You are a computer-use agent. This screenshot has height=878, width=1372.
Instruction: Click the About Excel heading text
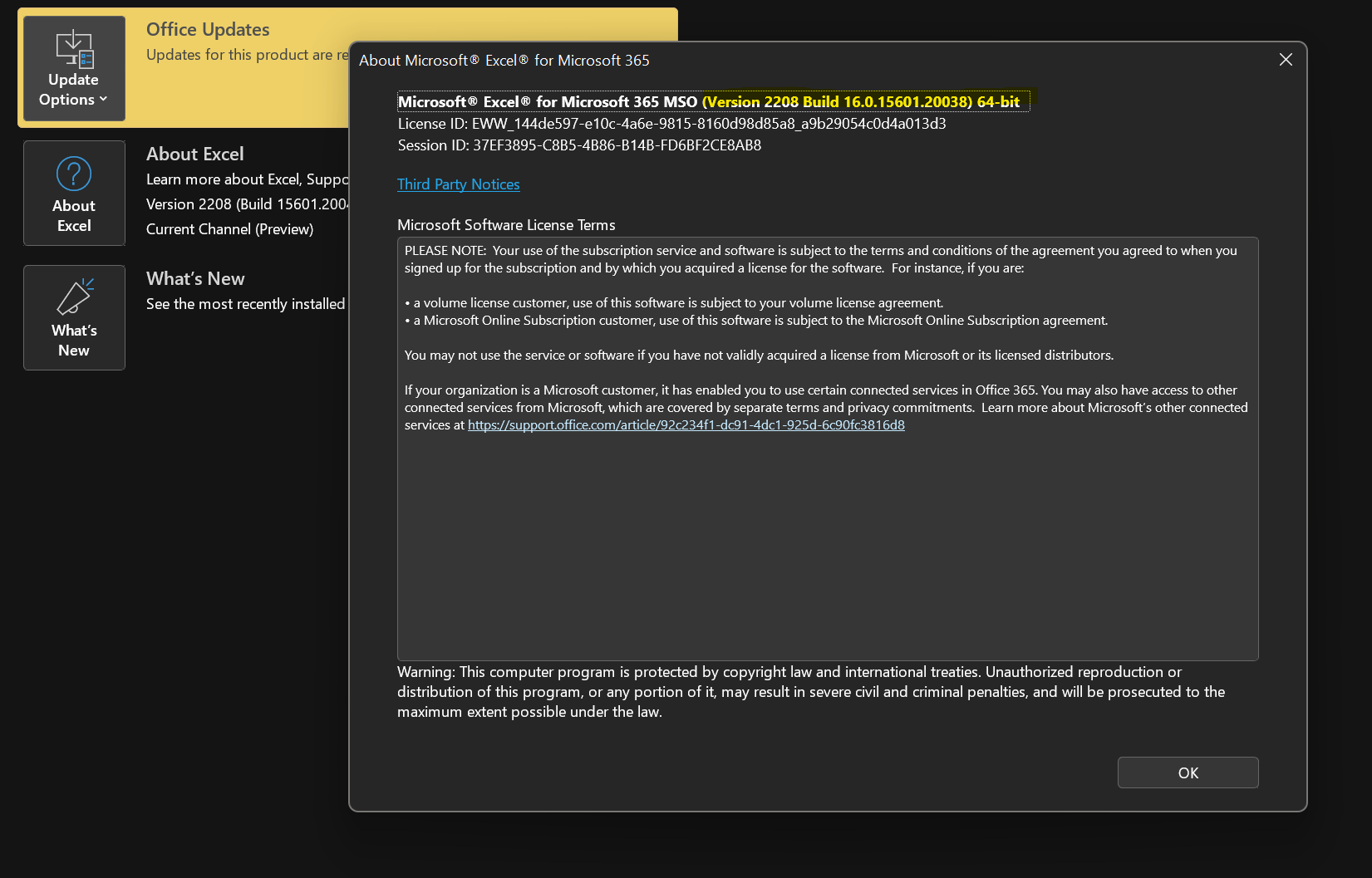coord(195,154)
